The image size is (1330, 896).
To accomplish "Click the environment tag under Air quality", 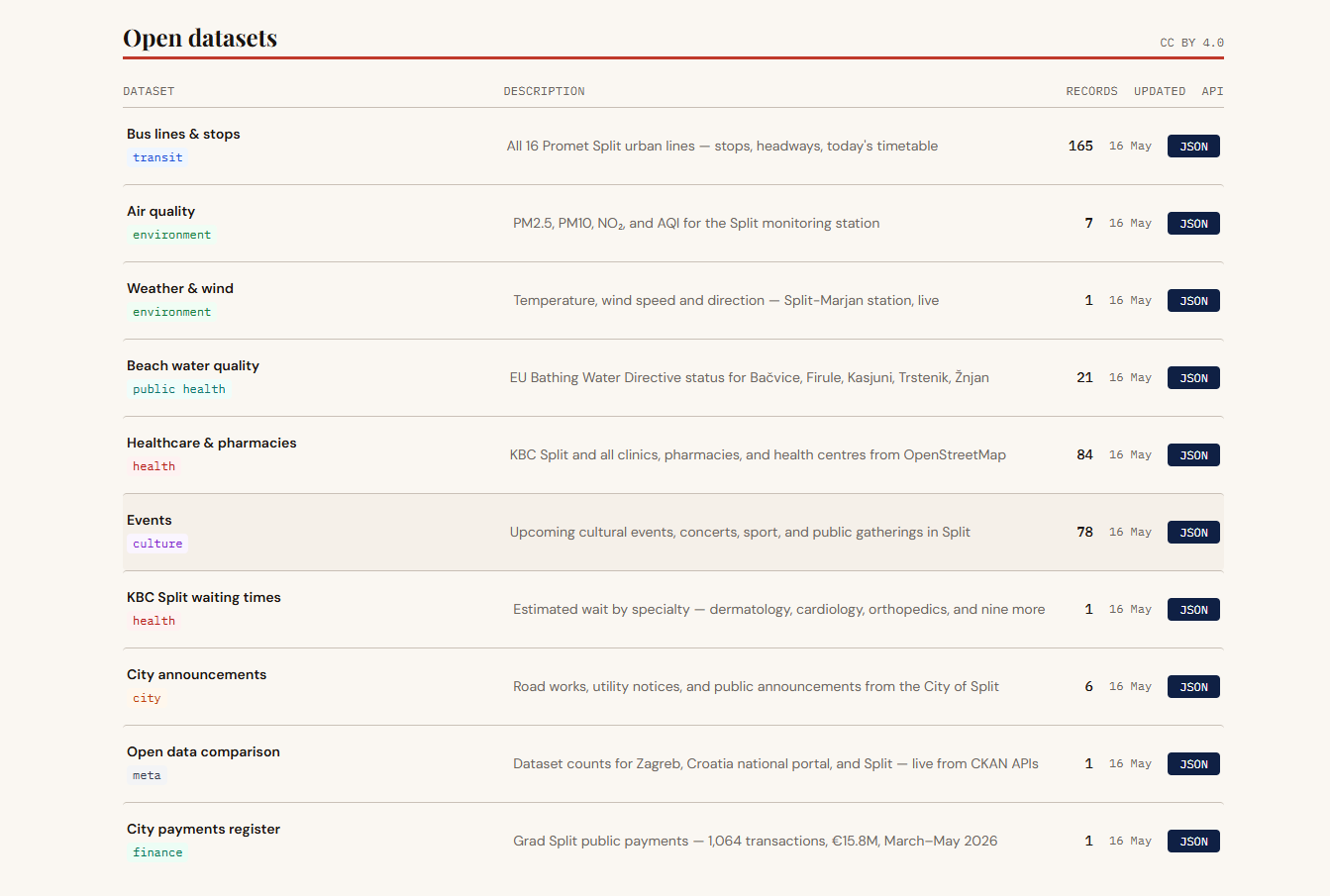I will tap(171, 235).
